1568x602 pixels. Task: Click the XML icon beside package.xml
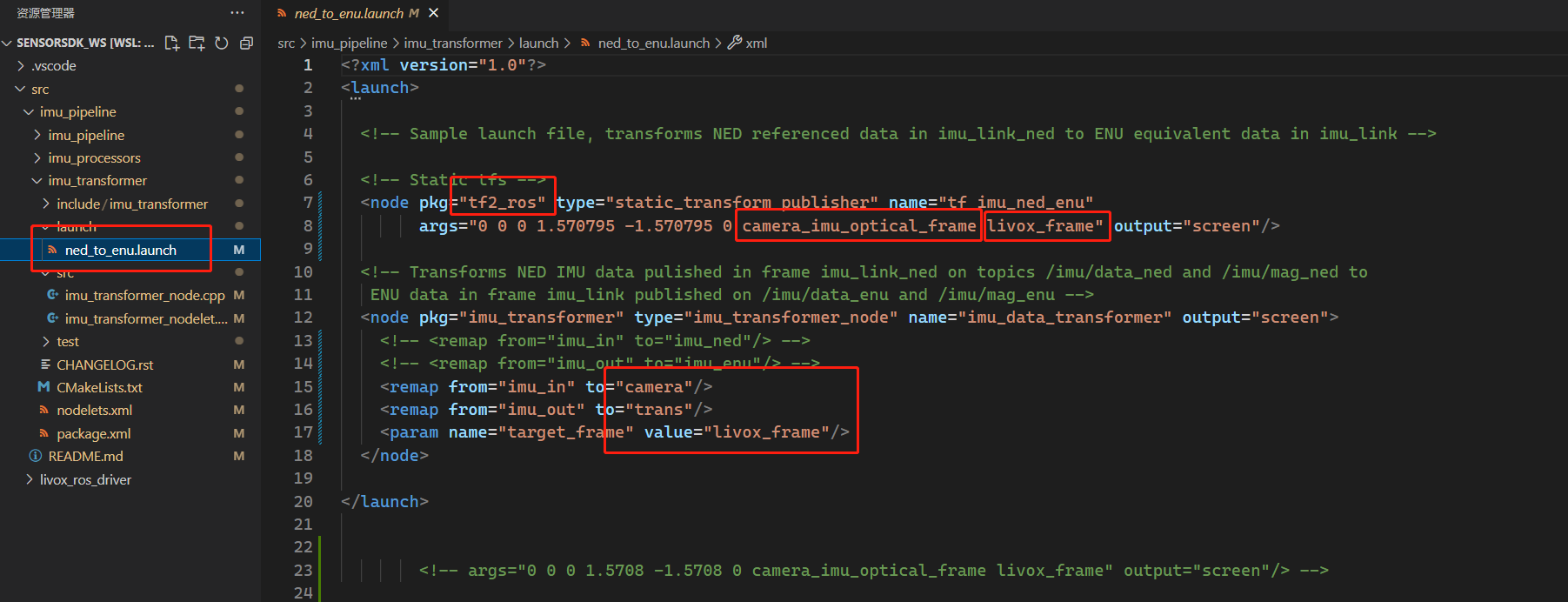click(43, 433)
